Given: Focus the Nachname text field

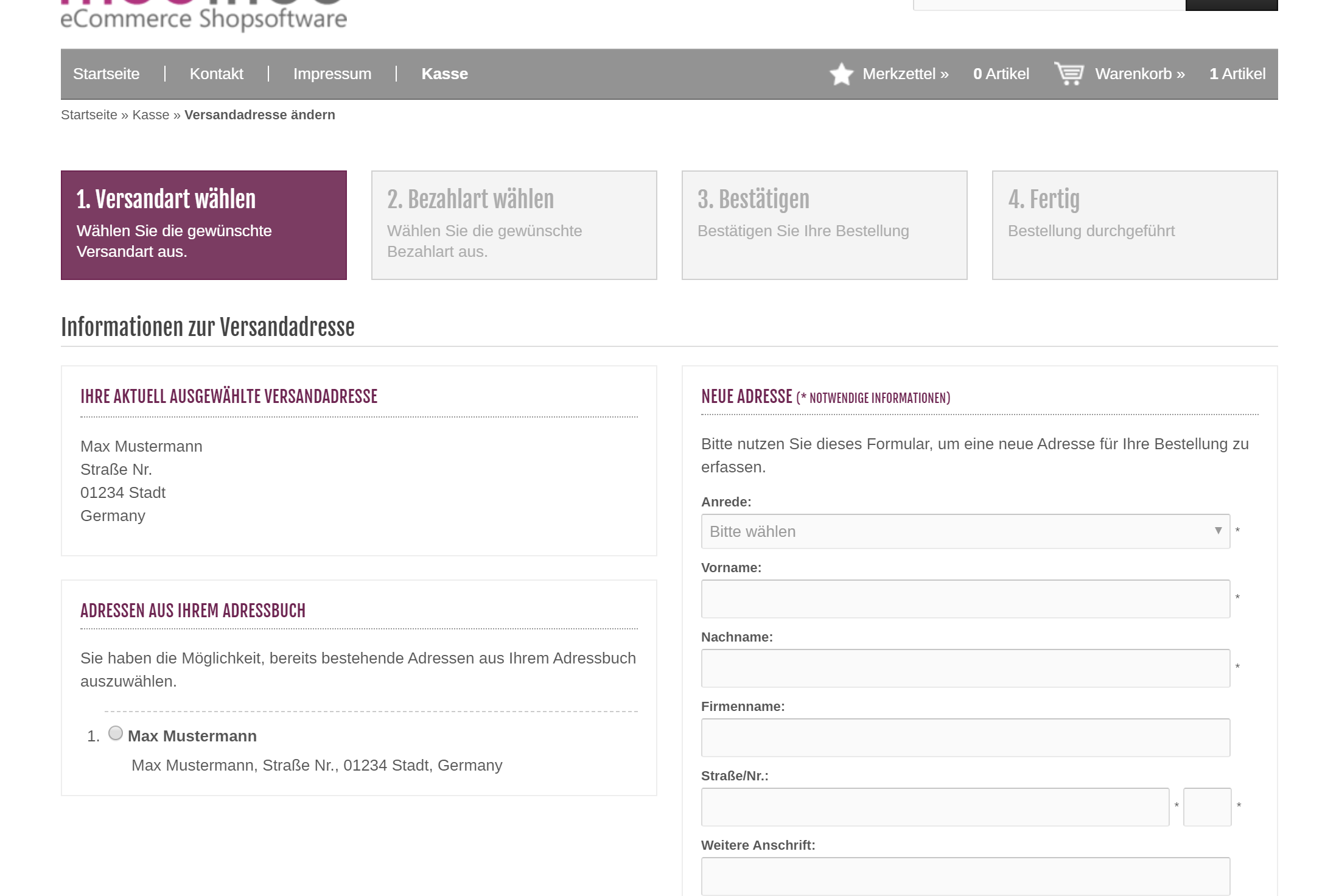Looking at the screenshot, I should (965, 668).
